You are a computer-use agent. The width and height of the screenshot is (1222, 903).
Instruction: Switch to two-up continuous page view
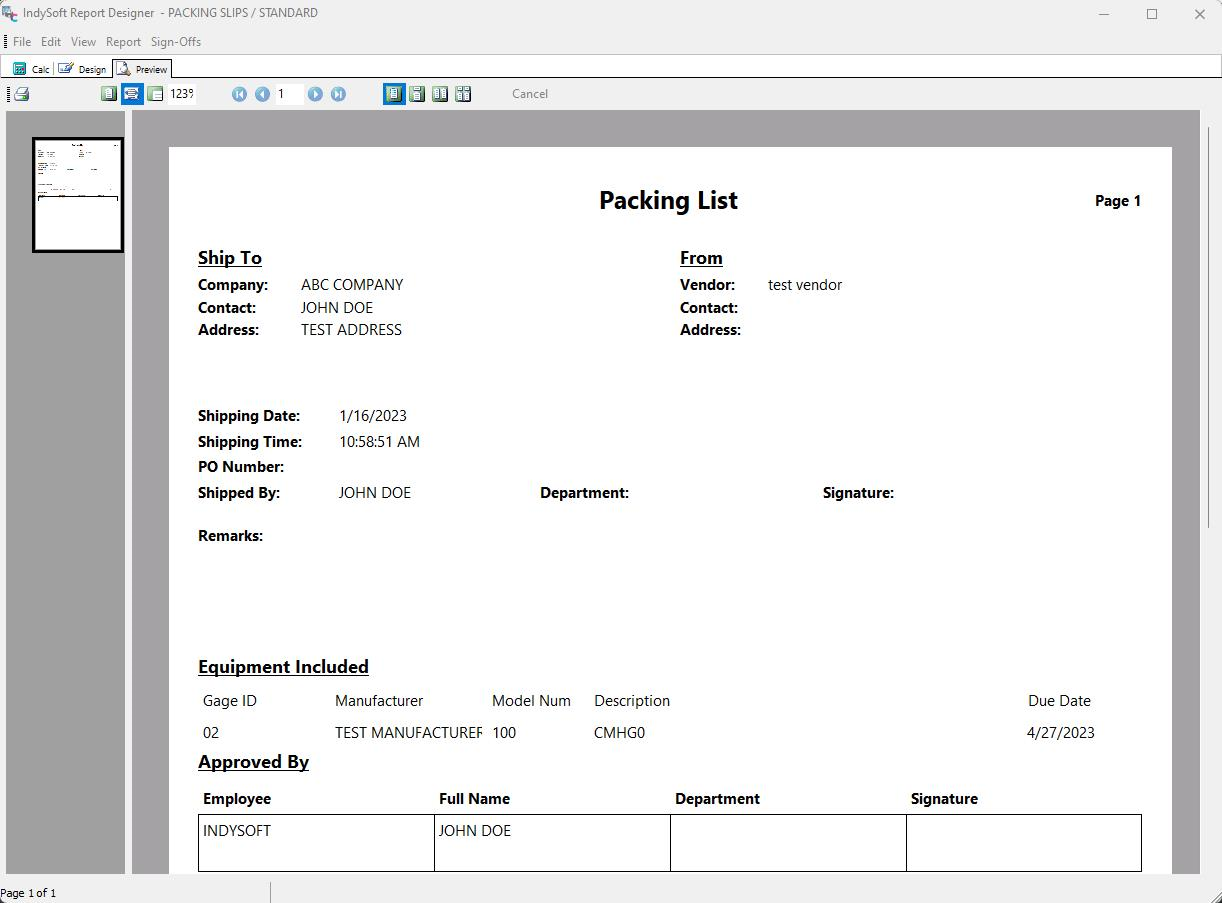[x=463, y=94]
